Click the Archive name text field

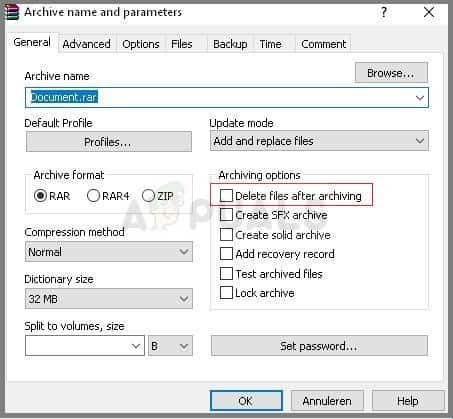pos(227,98)
